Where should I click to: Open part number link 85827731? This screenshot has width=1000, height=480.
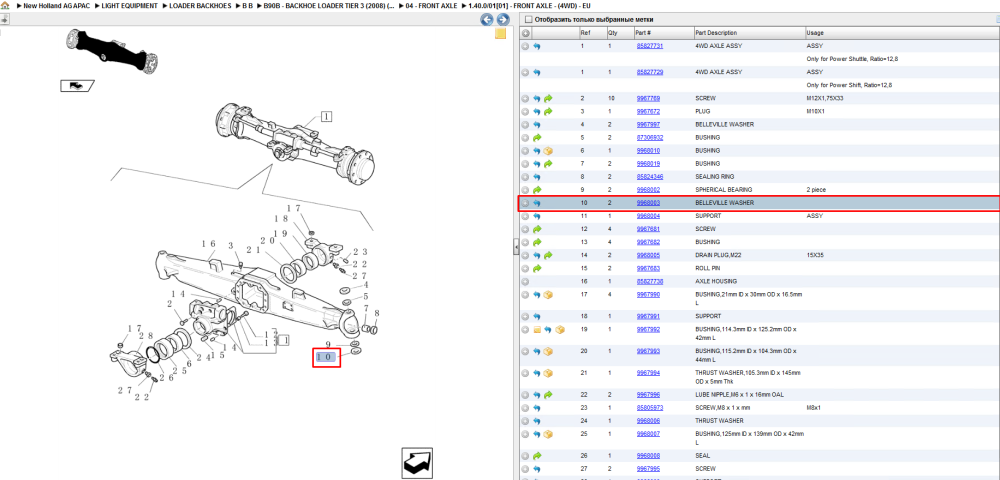coord(649,47)
